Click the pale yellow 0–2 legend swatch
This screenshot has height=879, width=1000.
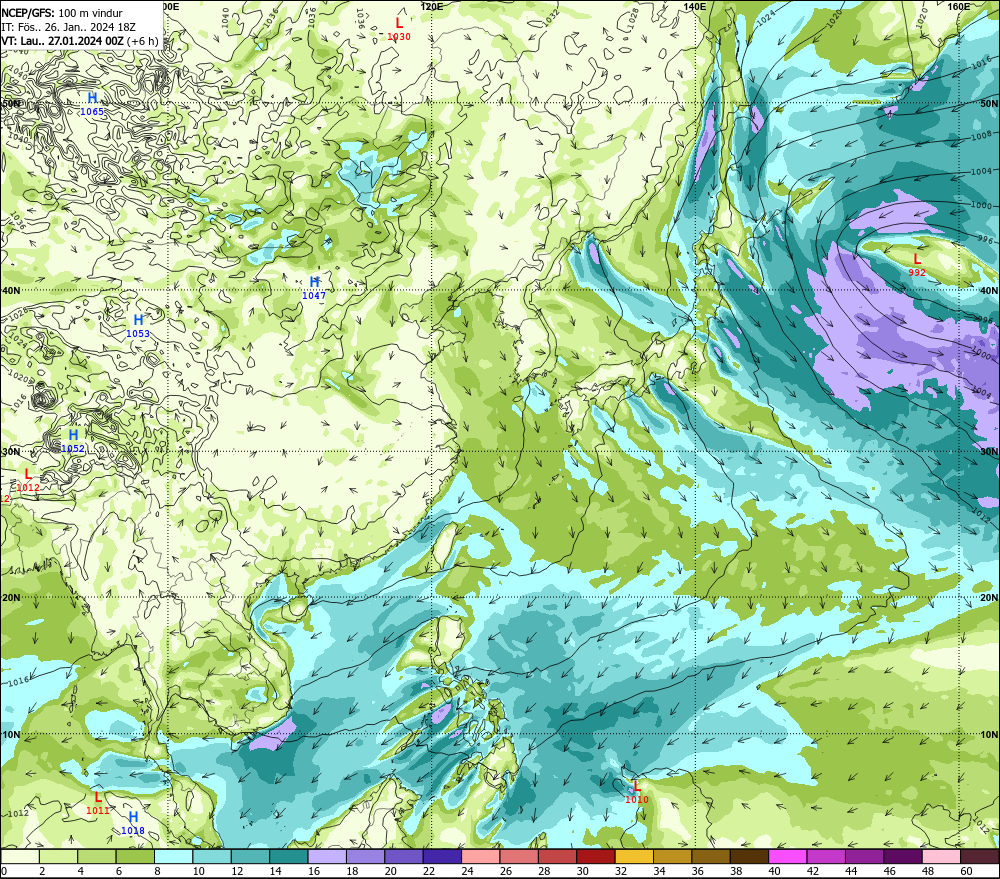point(20,856)
